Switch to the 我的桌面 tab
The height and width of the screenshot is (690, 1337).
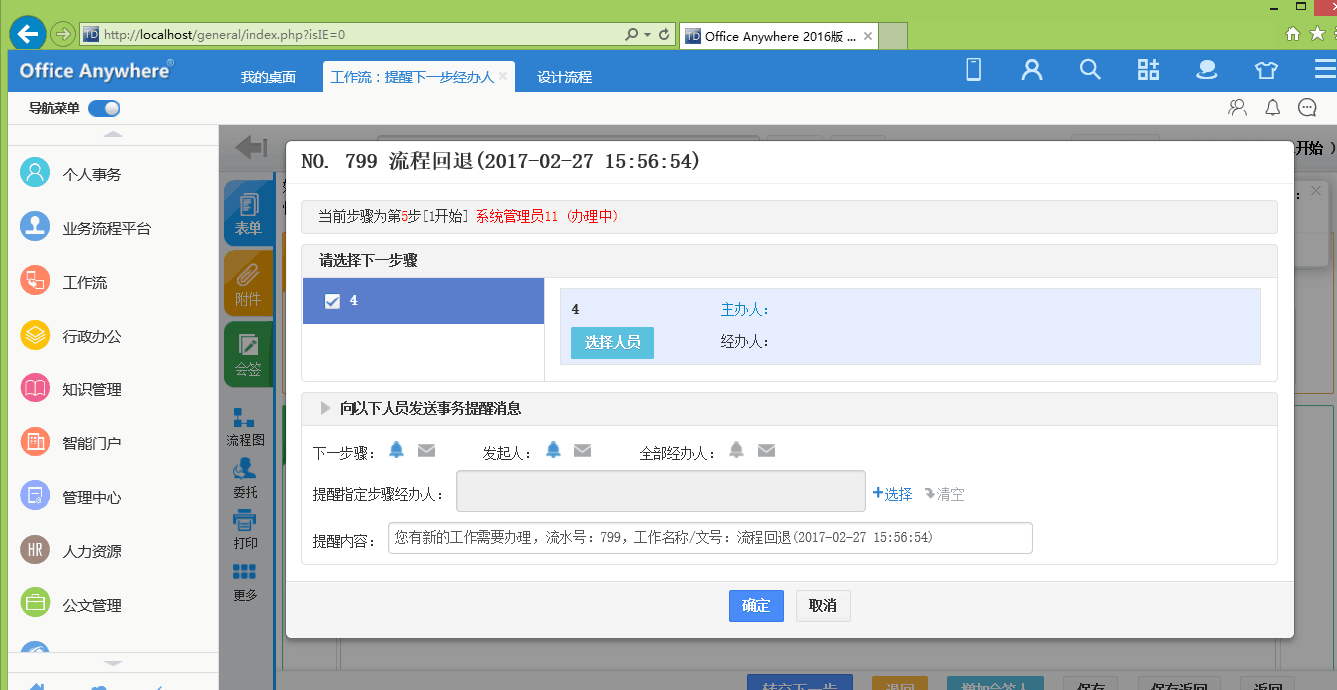(268, 77)
